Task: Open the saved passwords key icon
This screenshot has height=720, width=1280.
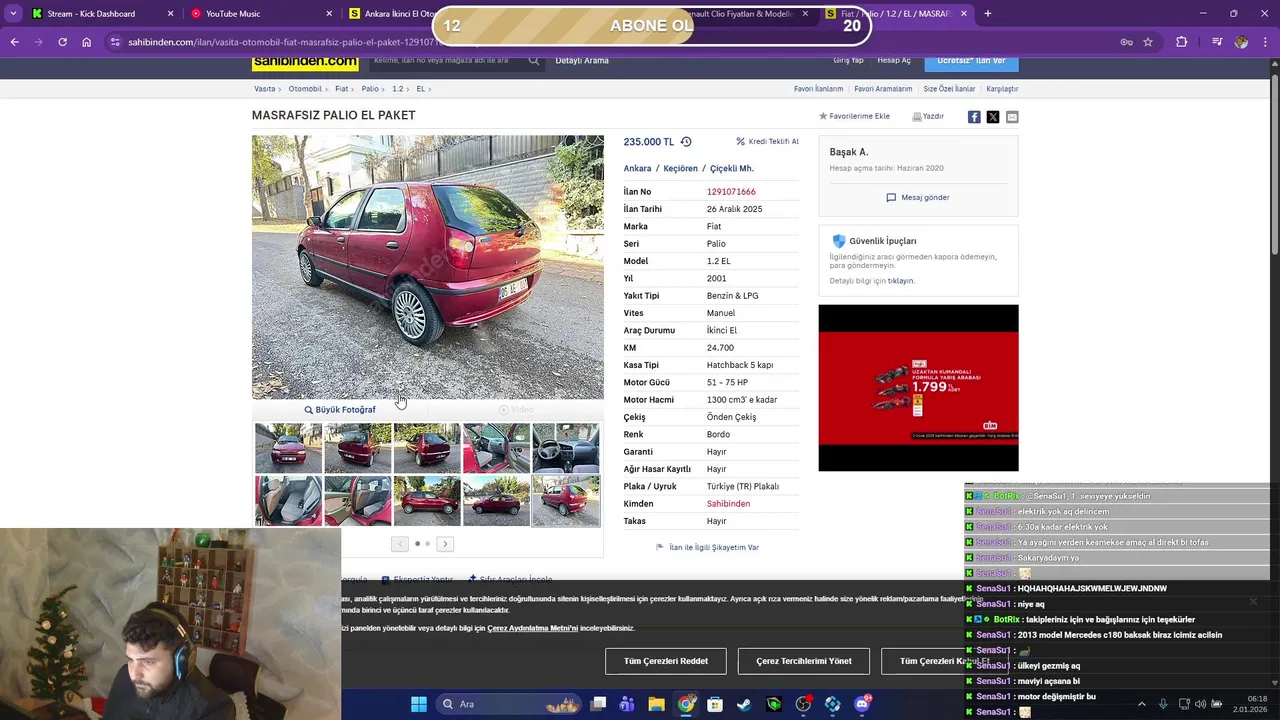Action: pyautogui.click(x=1126, y=42)
